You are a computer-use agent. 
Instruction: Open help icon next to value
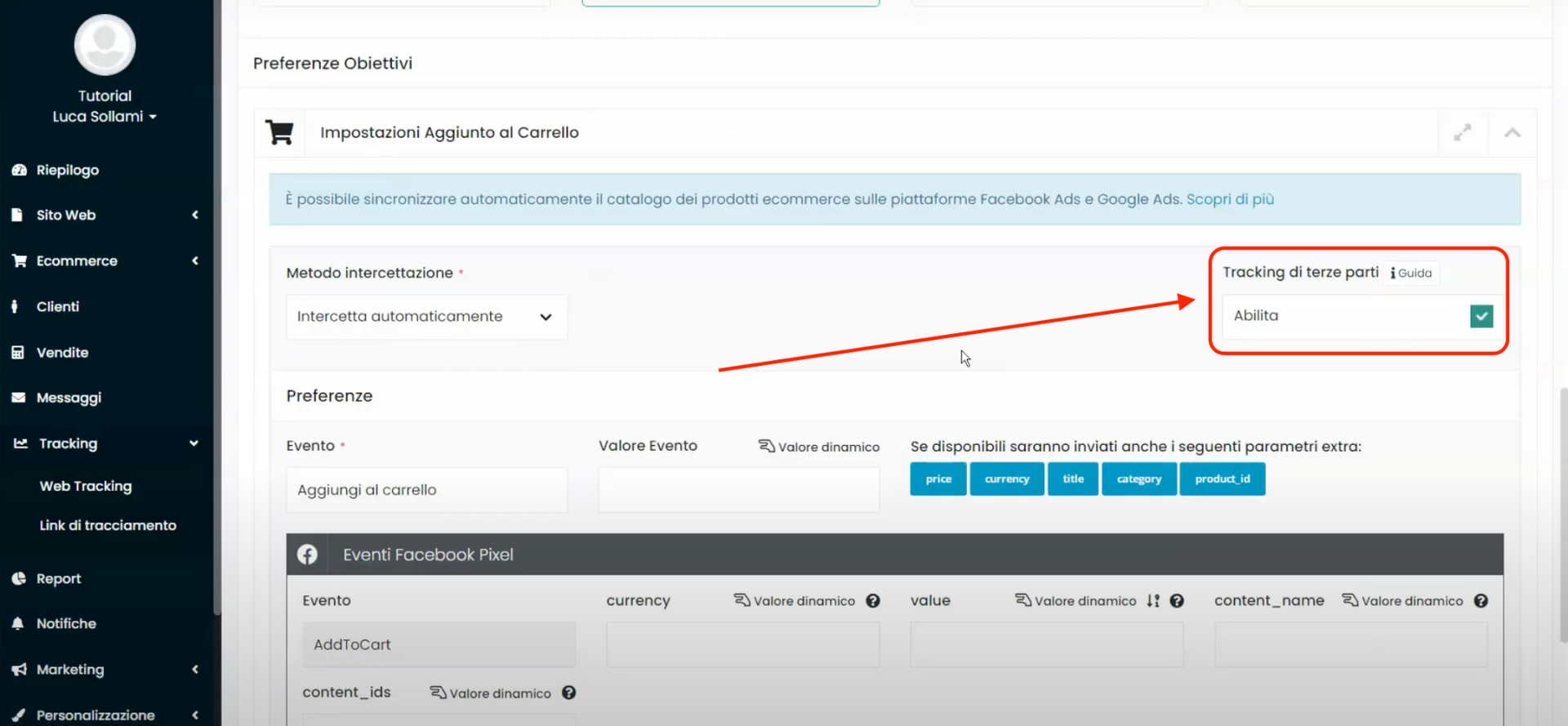[x=1177, y=601]
